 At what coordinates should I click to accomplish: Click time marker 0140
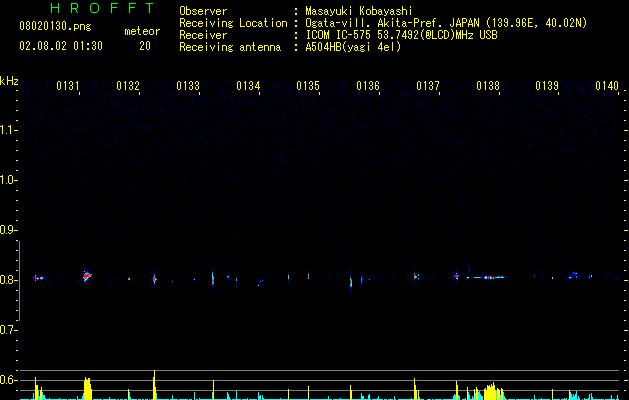click(607, 86)
